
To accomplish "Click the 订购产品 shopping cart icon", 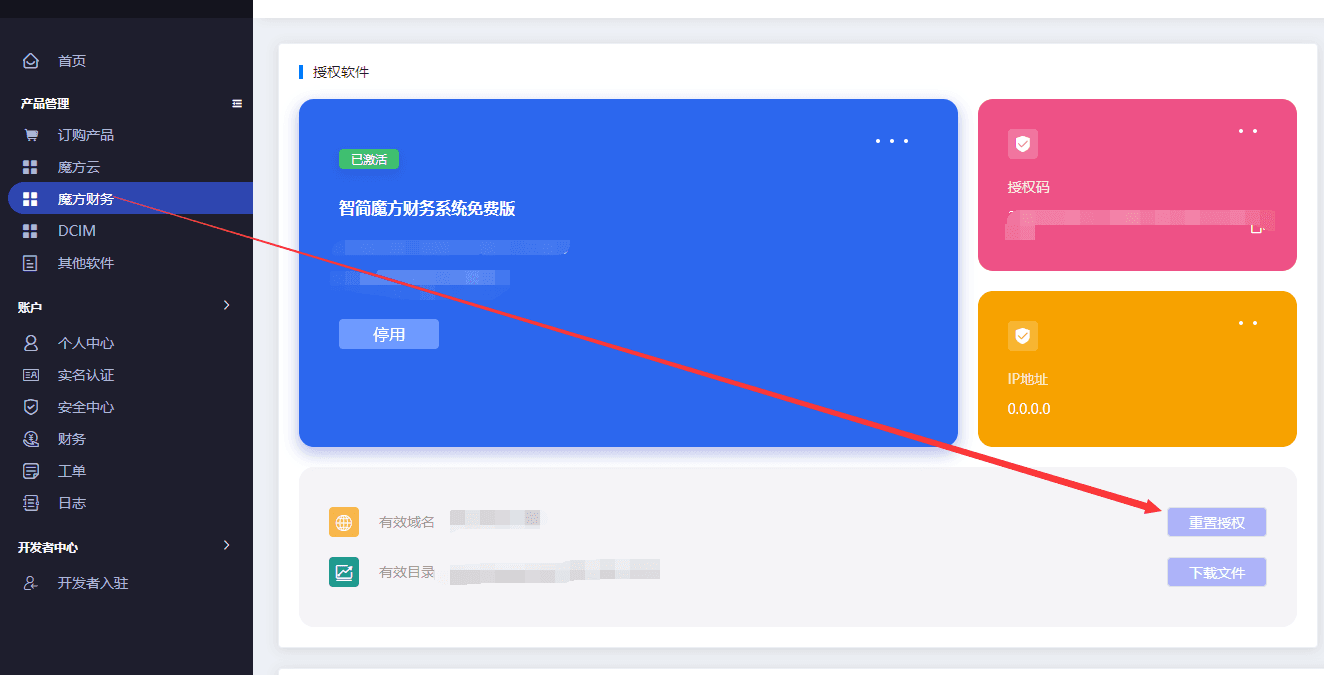I will coord(31,135).
